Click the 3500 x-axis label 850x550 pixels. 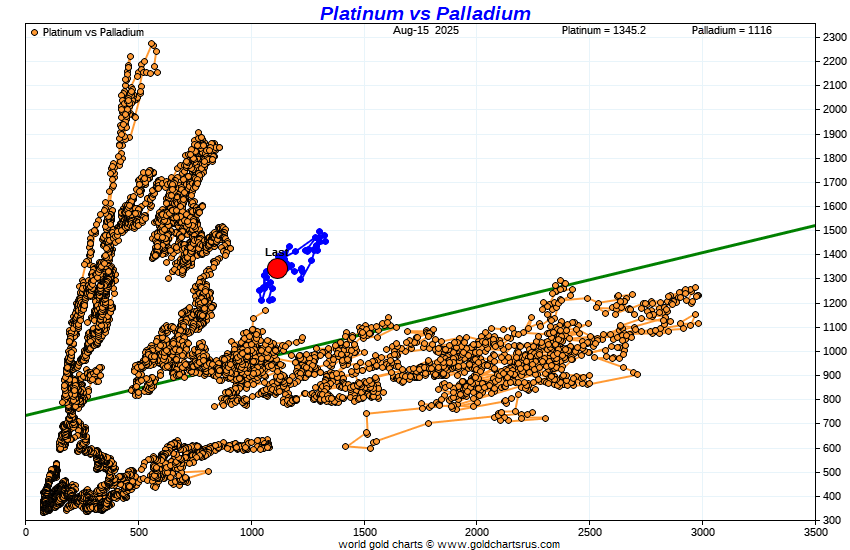click(815, 532)
